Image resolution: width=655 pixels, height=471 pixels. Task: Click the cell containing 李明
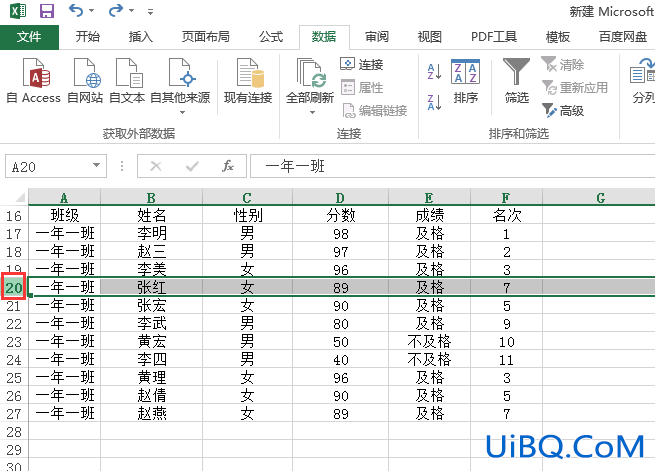pyautogui.click(x=152, y=233)
